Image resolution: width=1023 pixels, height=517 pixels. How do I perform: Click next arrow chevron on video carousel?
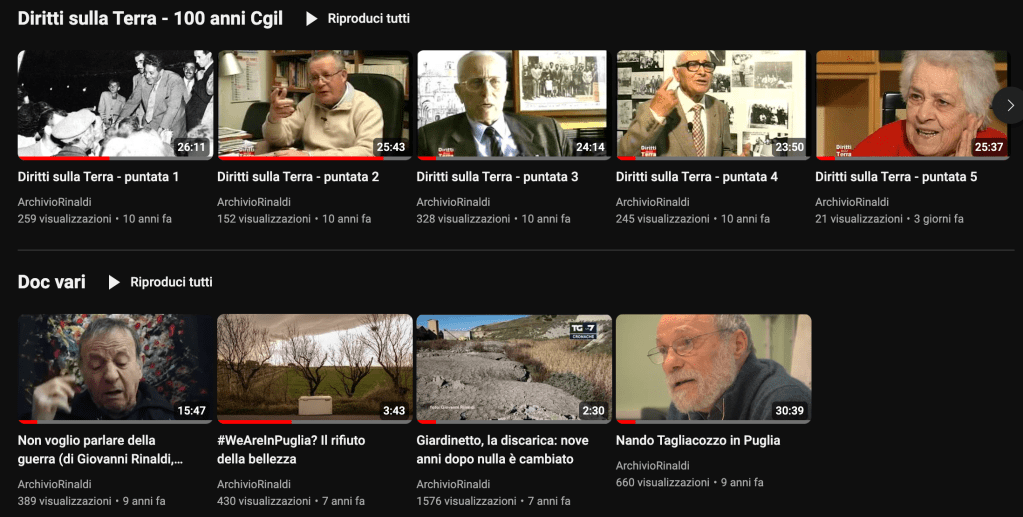[1009, 105]
